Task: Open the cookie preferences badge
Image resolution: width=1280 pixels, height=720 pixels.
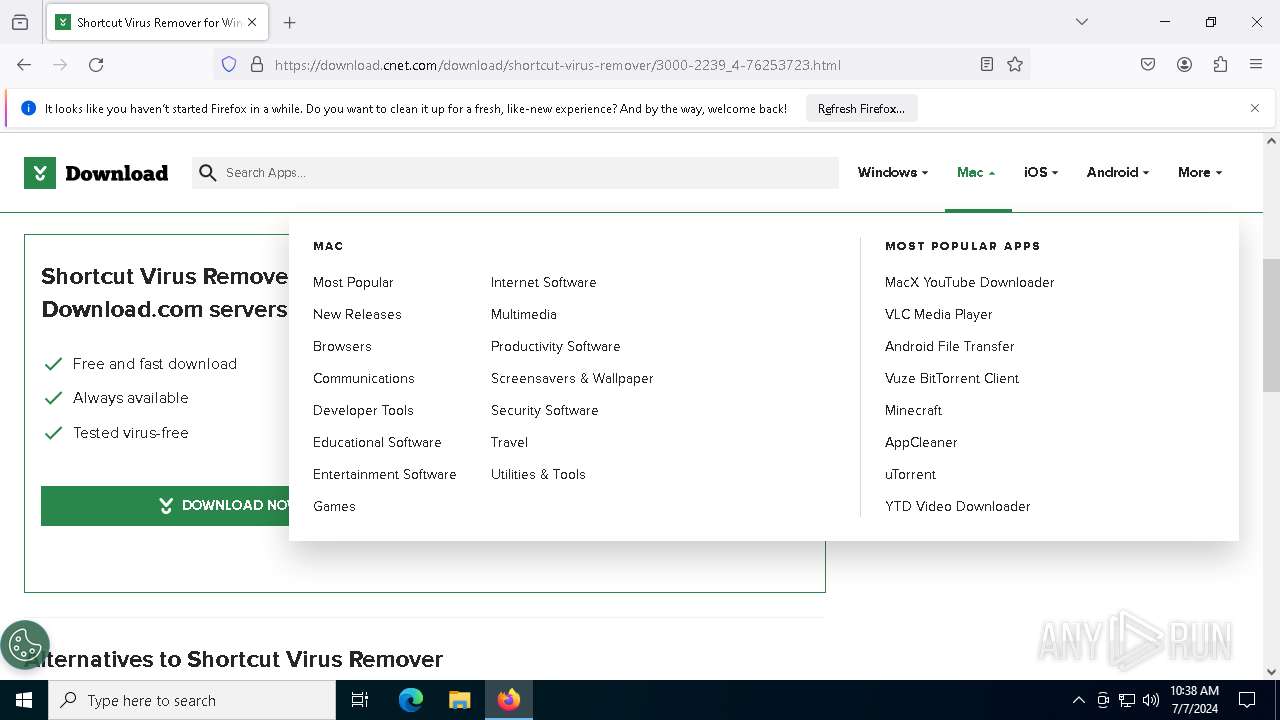Action: [25, 645]
